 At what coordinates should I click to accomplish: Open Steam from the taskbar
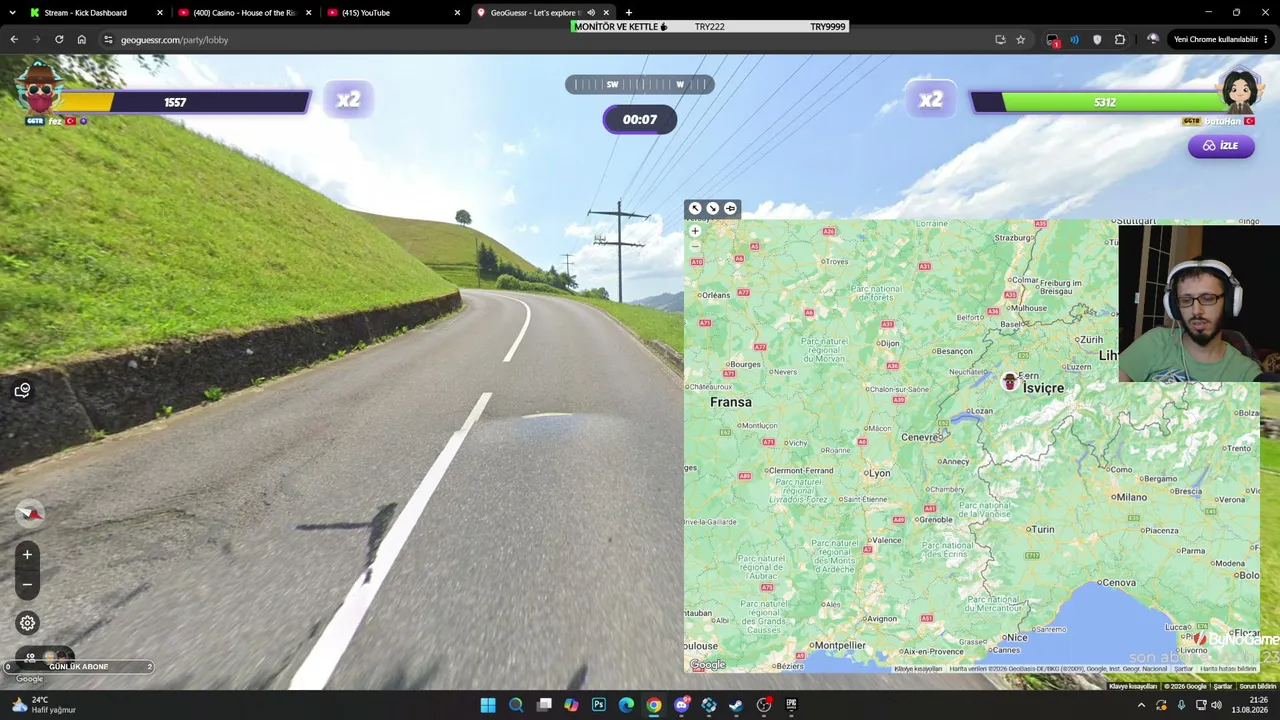click(736, 705)
